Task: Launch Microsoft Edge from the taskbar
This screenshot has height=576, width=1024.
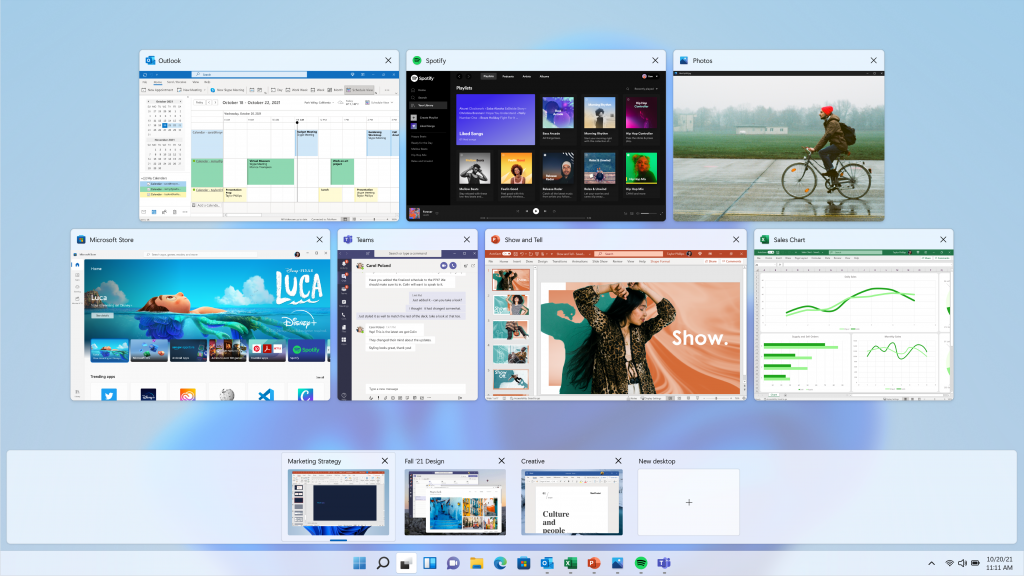Action: pyautogui.click(x=500, y=563)
